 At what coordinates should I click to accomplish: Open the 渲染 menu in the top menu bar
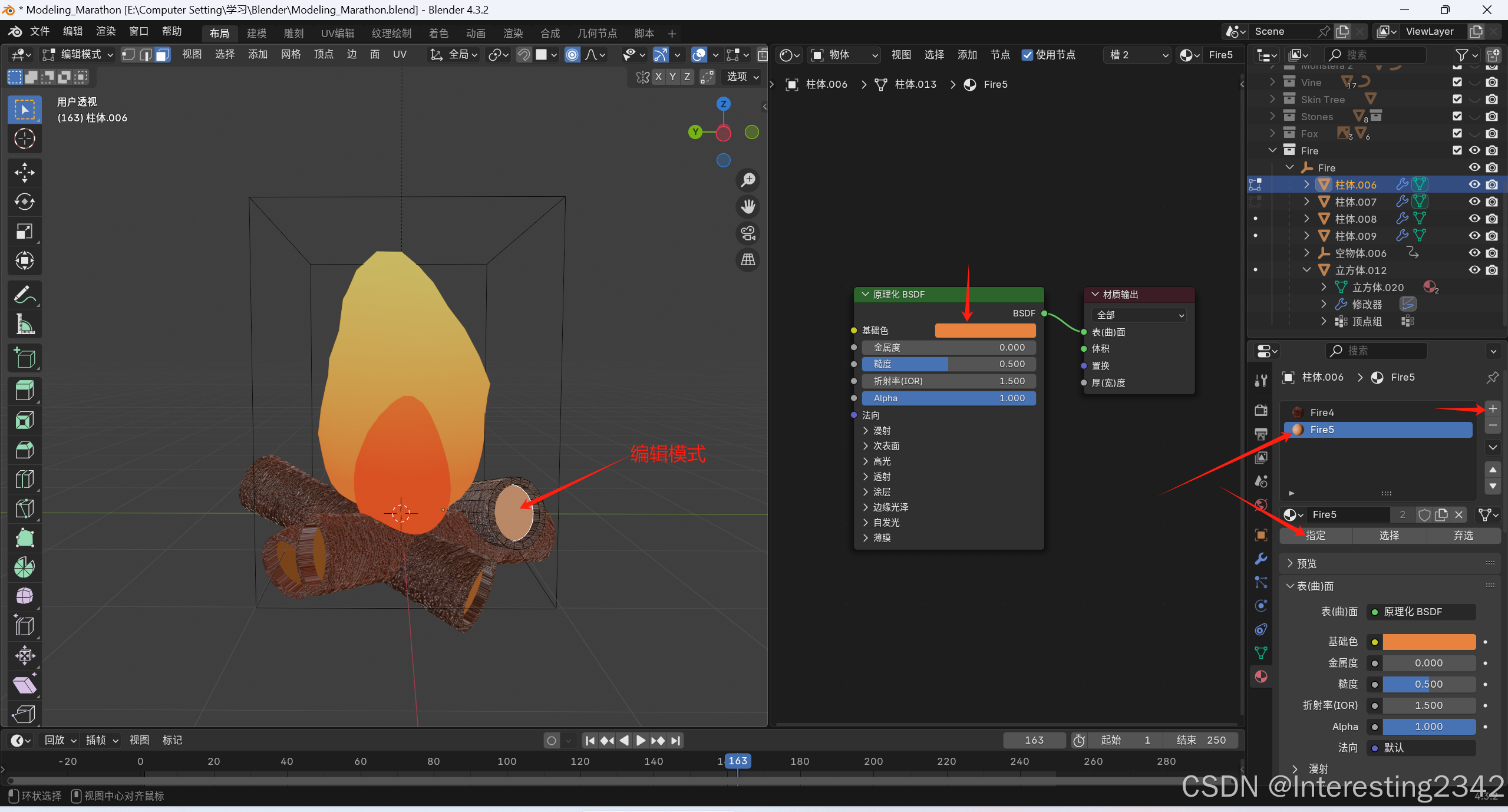105,31
